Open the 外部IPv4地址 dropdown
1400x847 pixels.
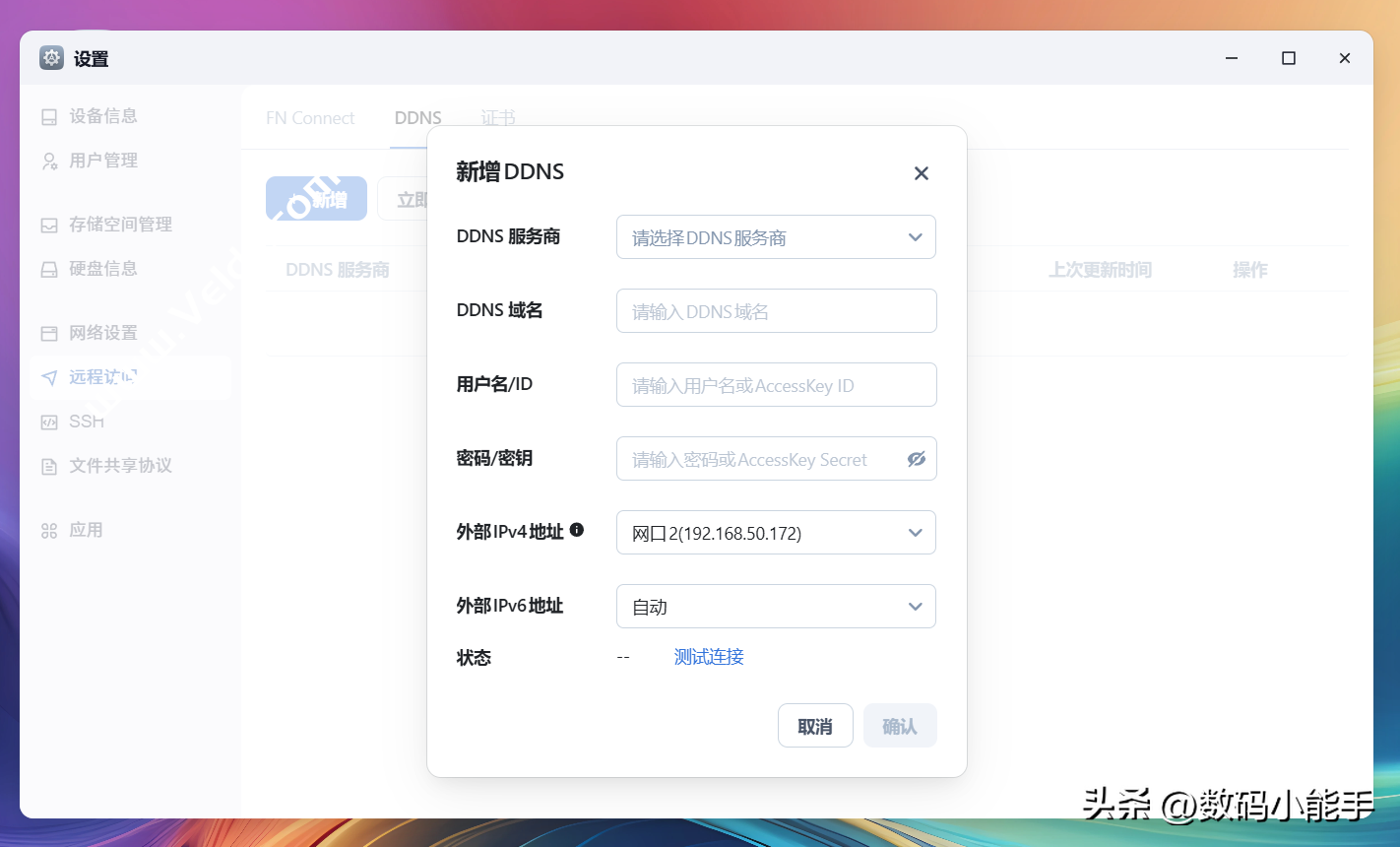pyautogui.click(x=776, y=533)
